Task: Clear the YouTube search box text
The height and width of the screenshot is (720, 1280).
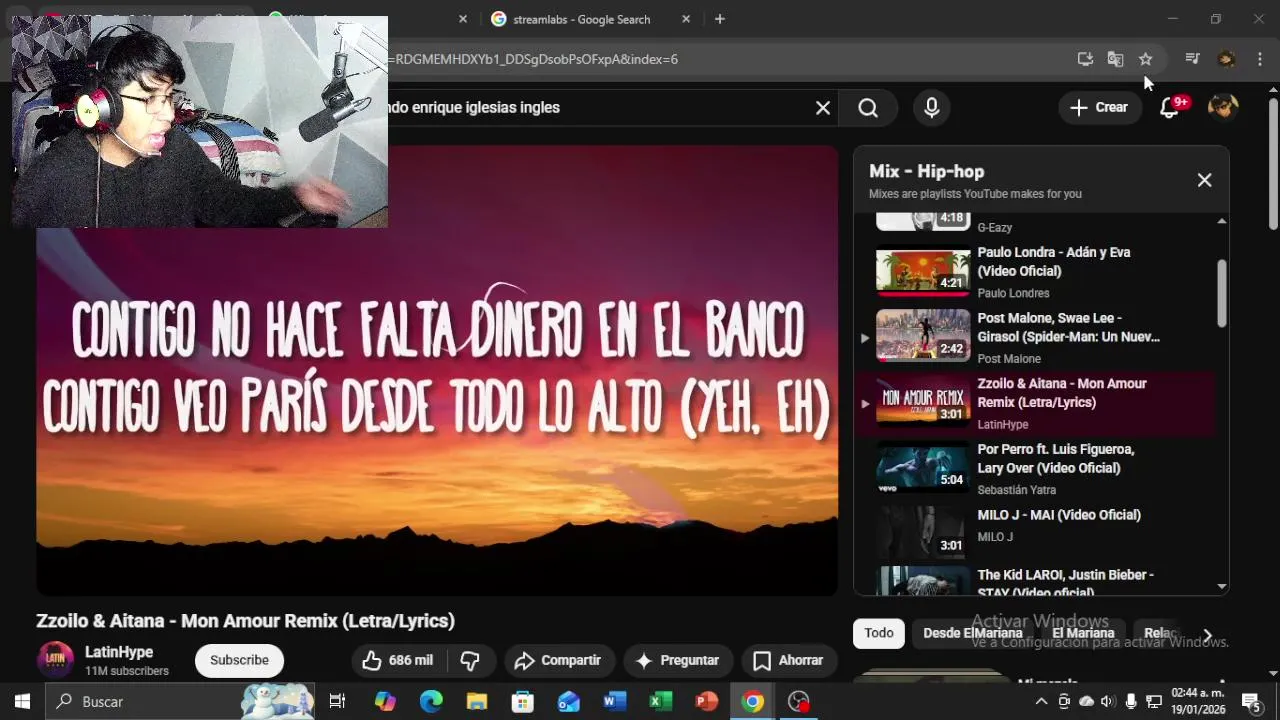Action: tap(823, 108)
